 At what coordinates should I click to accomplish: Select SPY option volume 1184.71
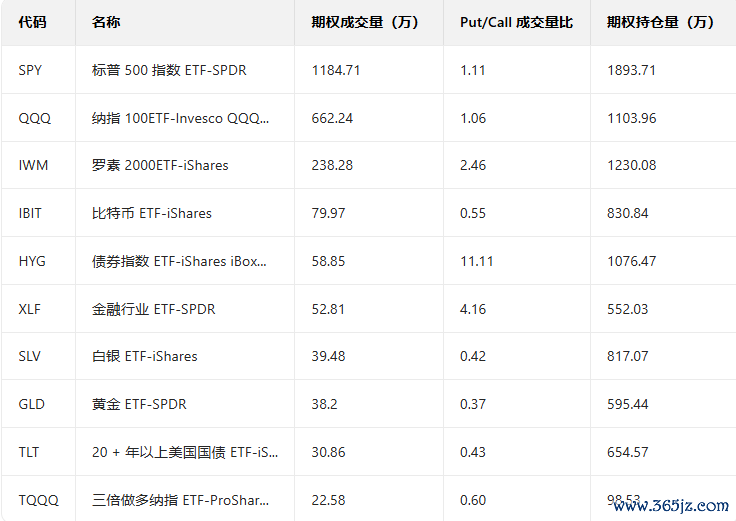(335, 70)
